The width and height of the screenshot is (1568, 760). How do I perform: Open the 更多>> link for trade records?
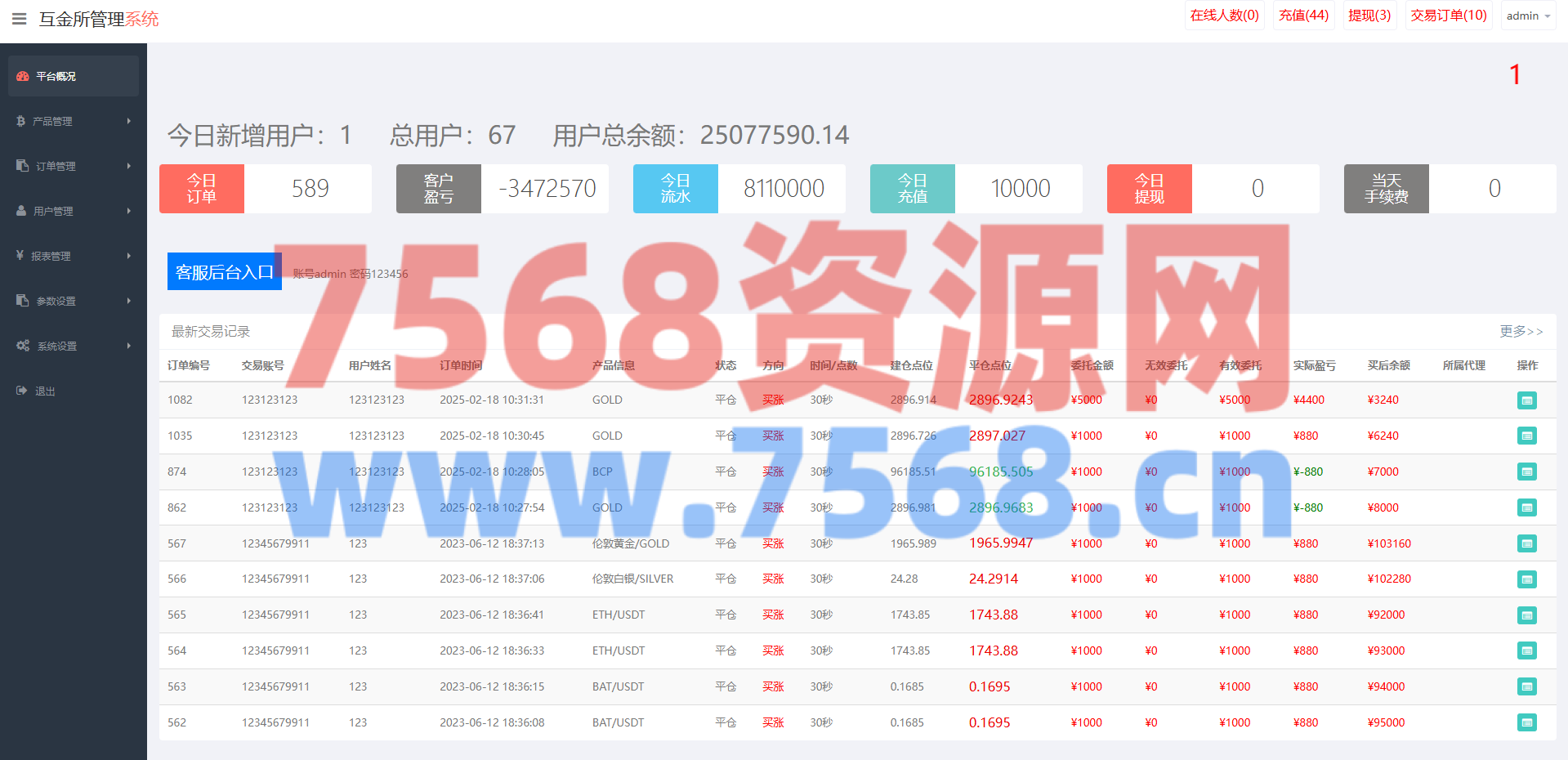coord(1521,331)
